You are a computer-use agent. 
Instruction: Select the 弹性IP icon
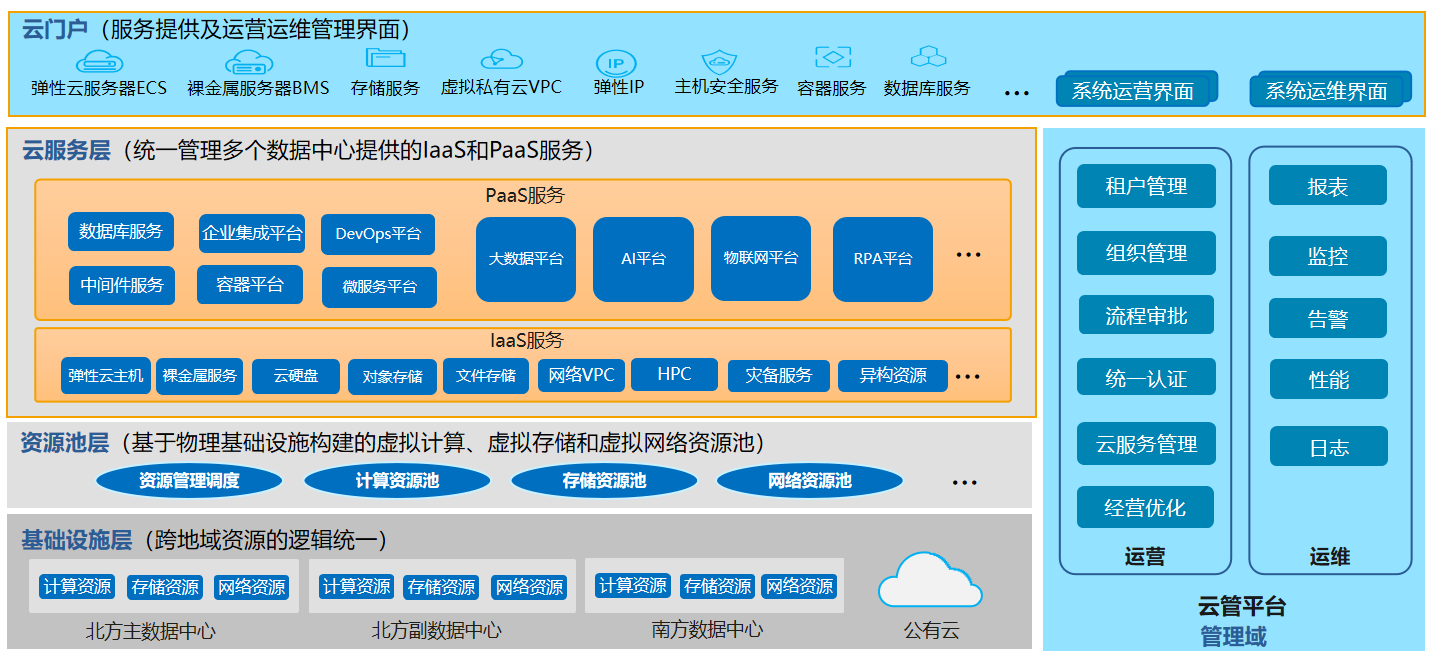point(616,63)
